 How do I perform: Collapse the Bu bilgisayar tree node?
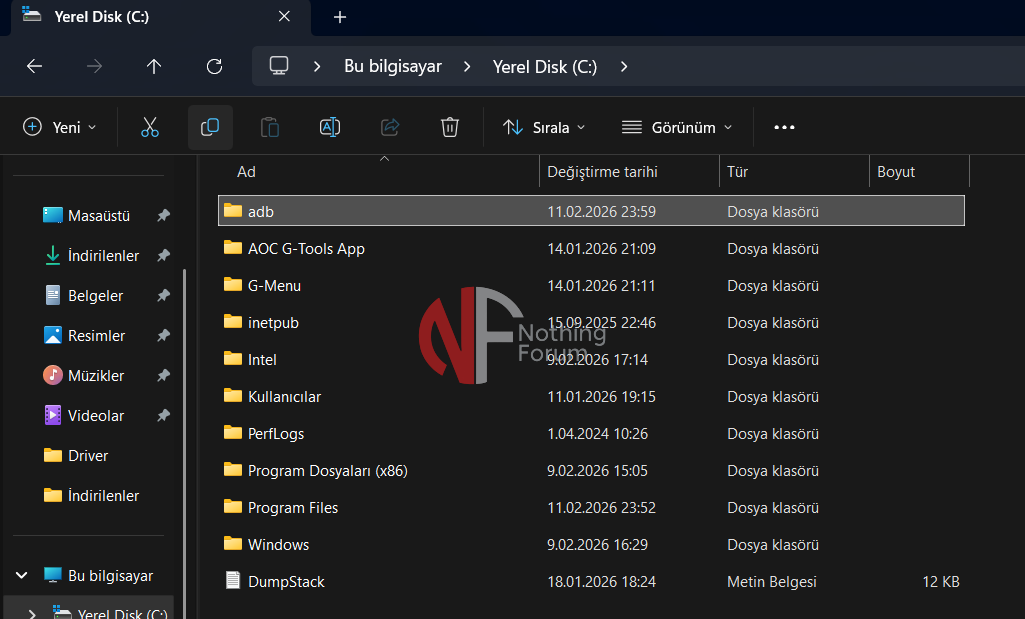pos(22,576)
